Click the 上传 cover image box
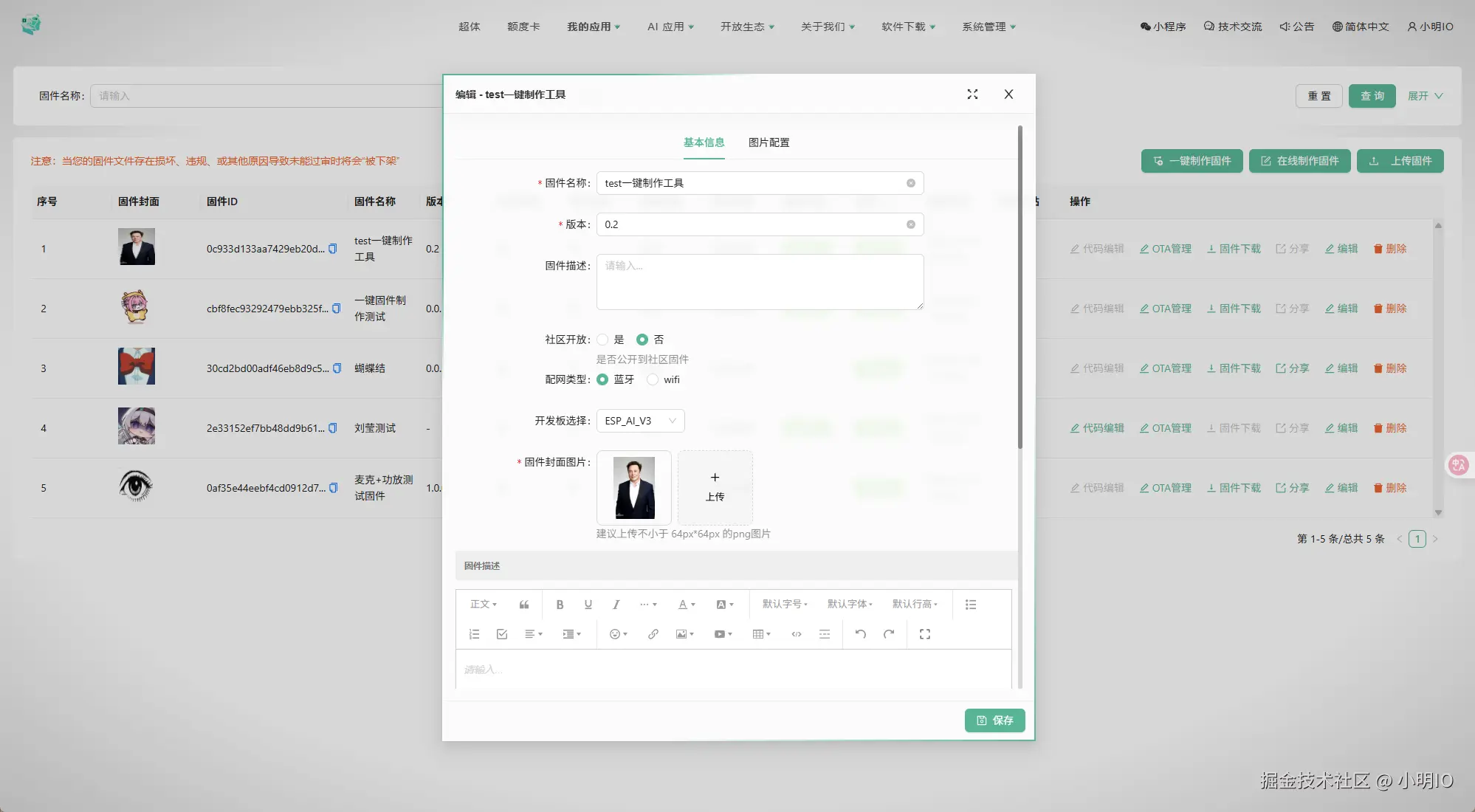Screen dimensions: 1475x812 (x=715, y=487)
